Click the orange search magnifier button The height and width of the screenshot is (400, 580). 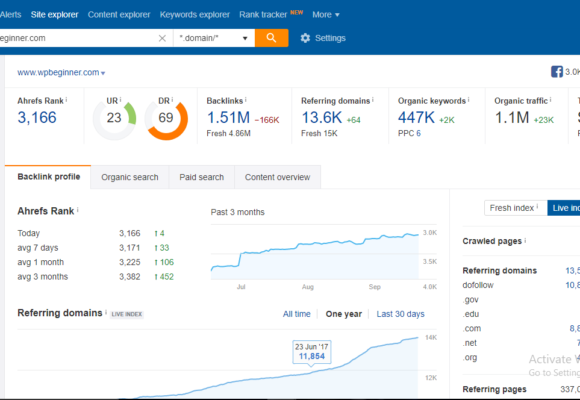point(271,38)
